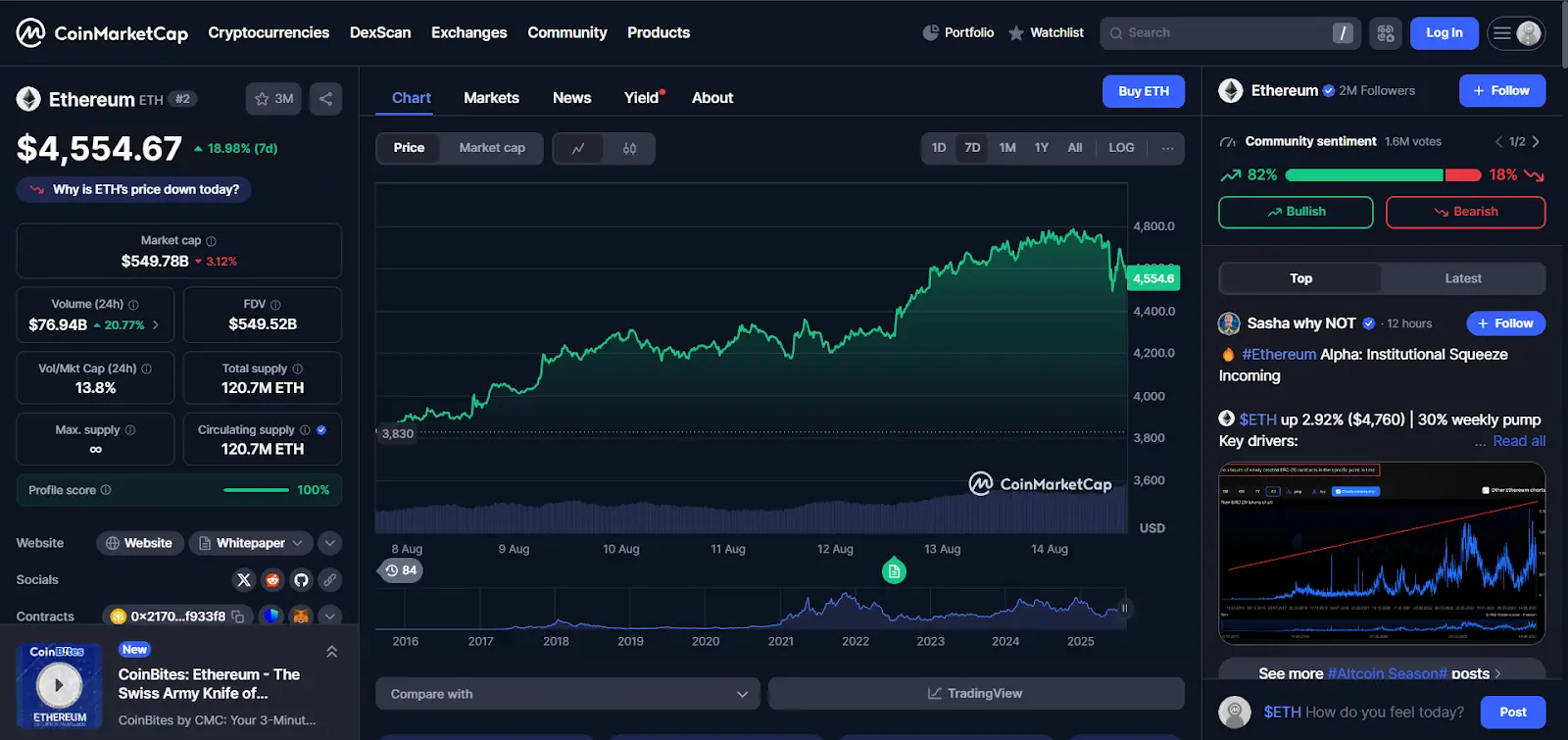Open chart more options ellipsis
1568x740 pixels.
coord(1167,148)
